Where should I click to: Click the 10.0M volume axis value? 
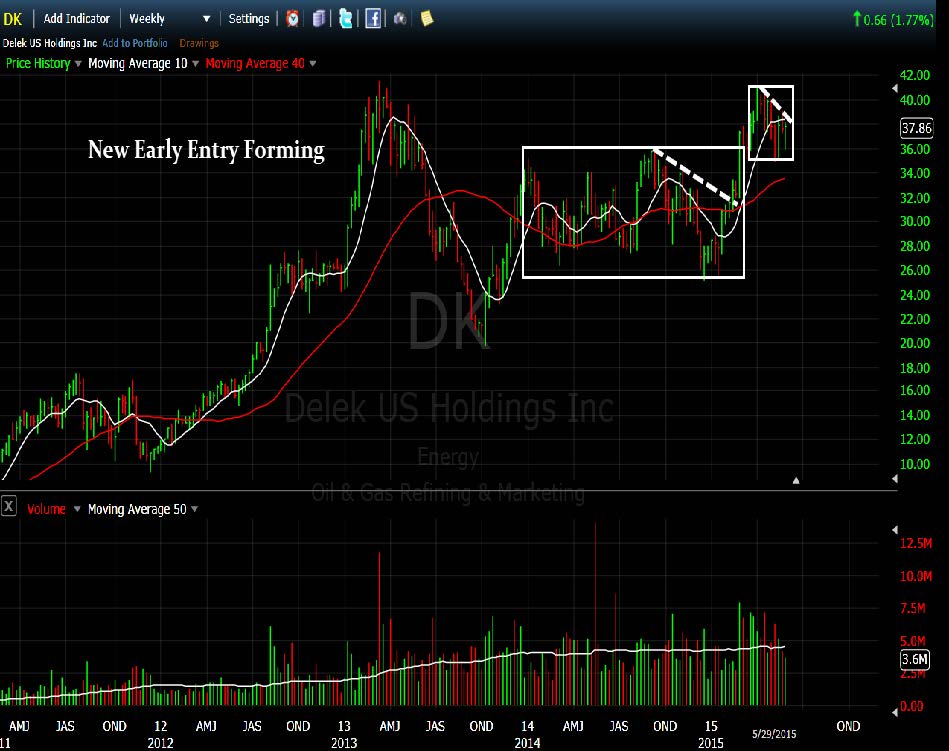(916, 576)
